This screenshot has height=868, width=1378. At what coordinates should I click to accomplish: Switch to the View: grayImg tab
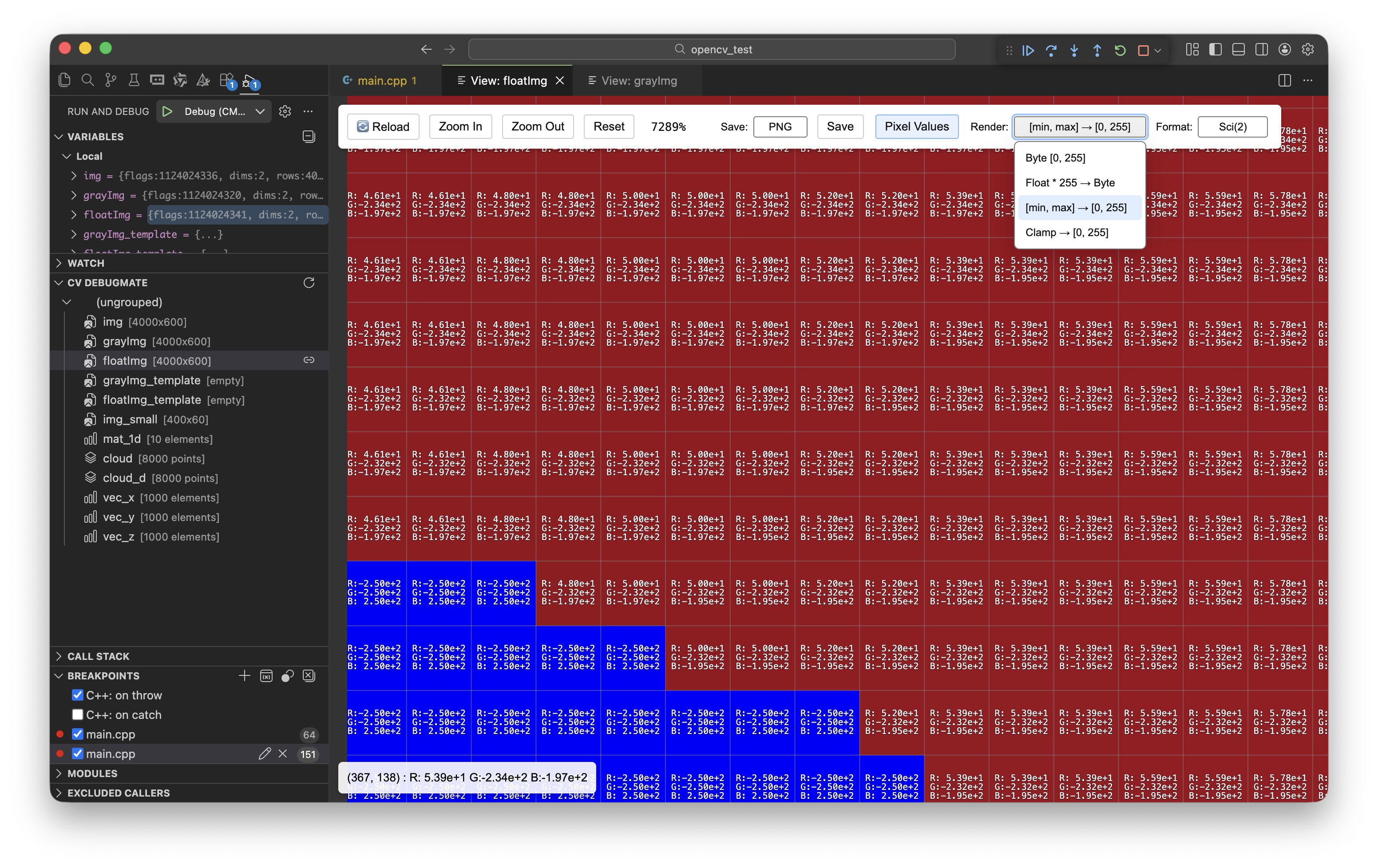[x=637, y=81]
